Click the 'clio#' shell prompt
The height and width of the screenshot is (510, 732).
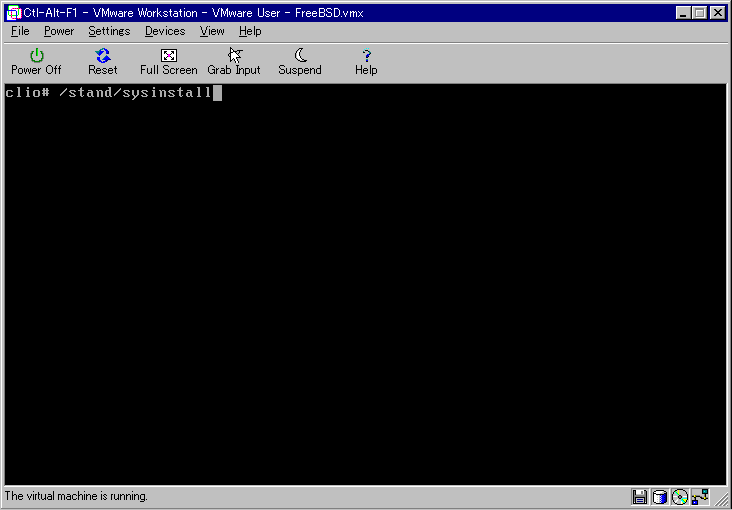click(x=27, y=92)
